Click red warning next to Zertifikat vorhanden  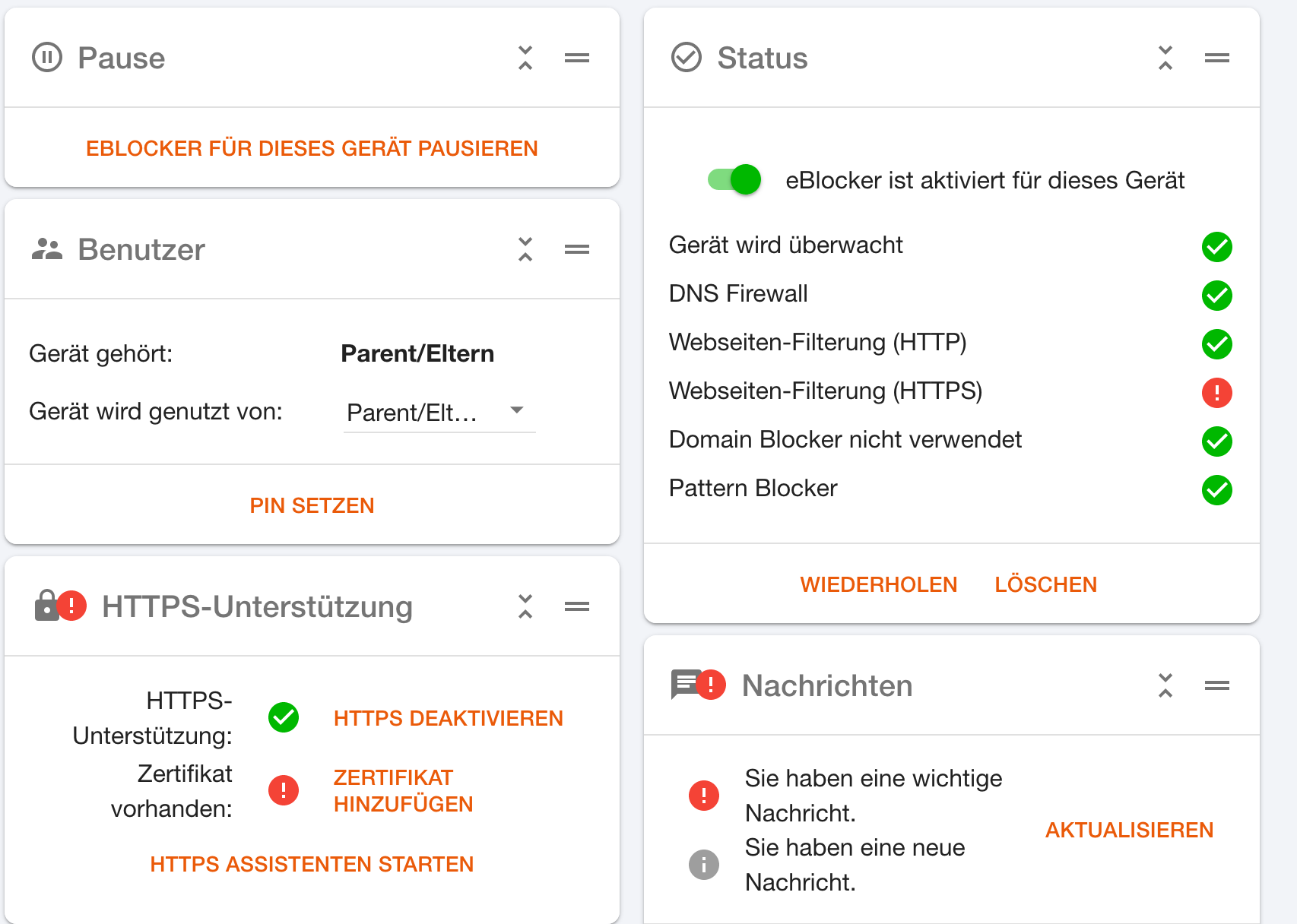coord(284,790)
